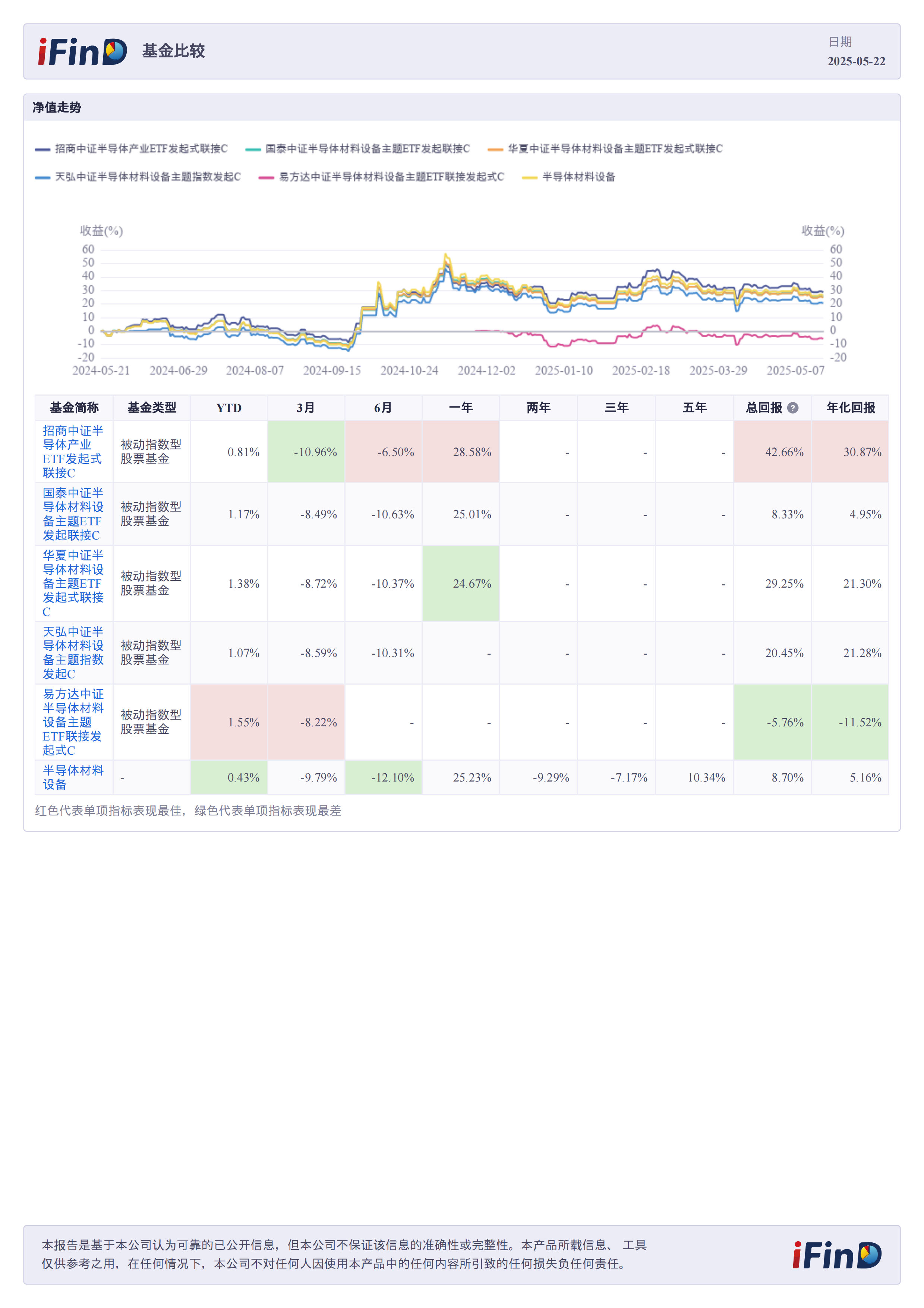Click the 年化回报 column header
The width and height of the screenshot is (924, 1308).
point(851,408)
